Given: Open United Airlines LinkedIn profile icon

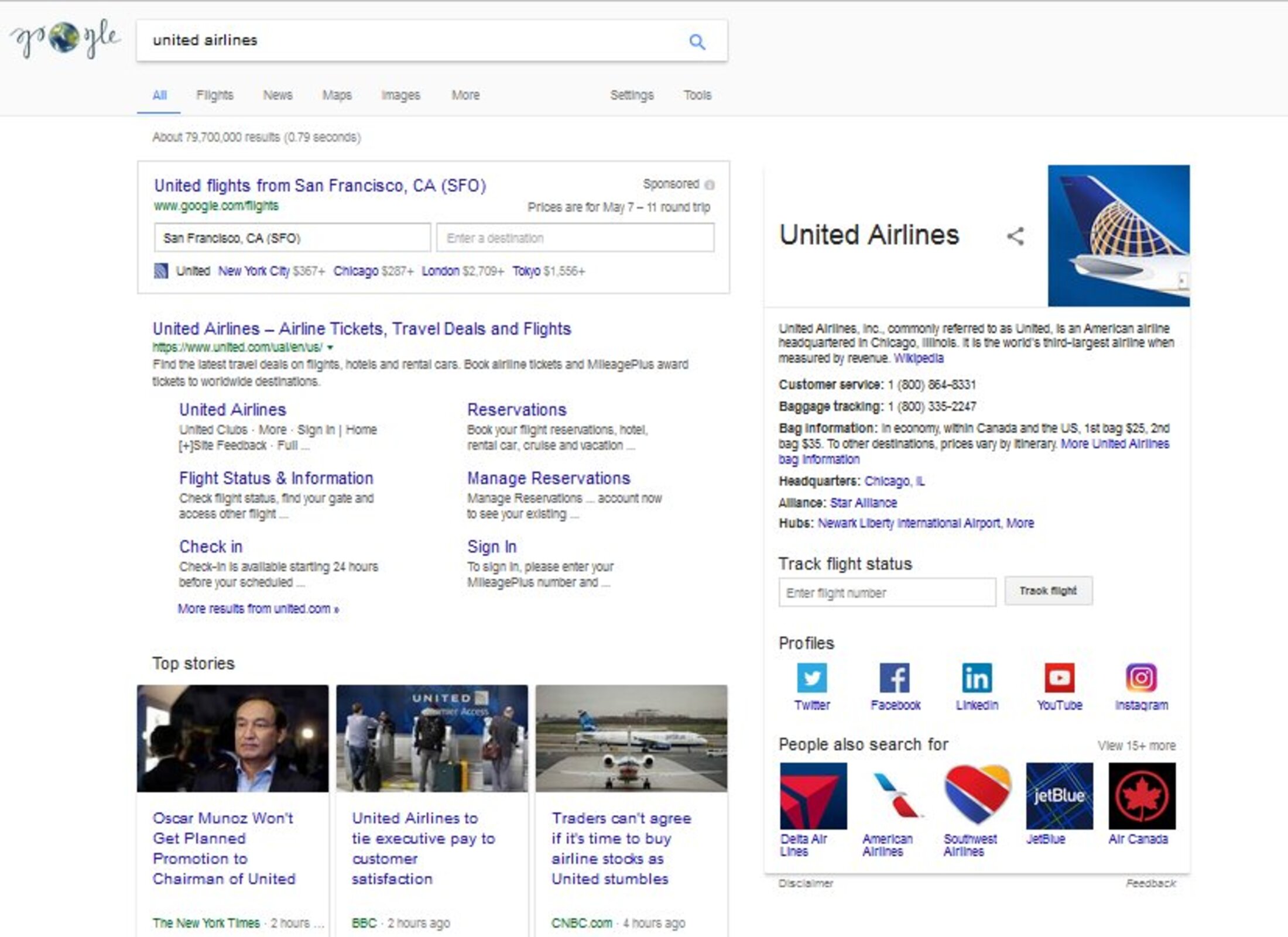Looking at the screenshot, I should [x=977, y=678].
